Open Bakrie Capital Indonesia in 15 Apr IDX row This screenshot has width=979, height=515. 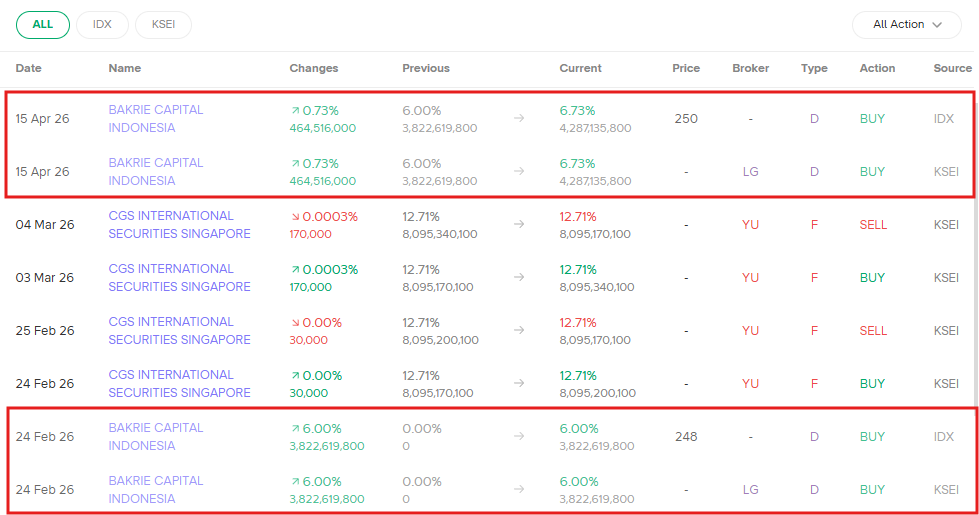click(x=156, y=119)
